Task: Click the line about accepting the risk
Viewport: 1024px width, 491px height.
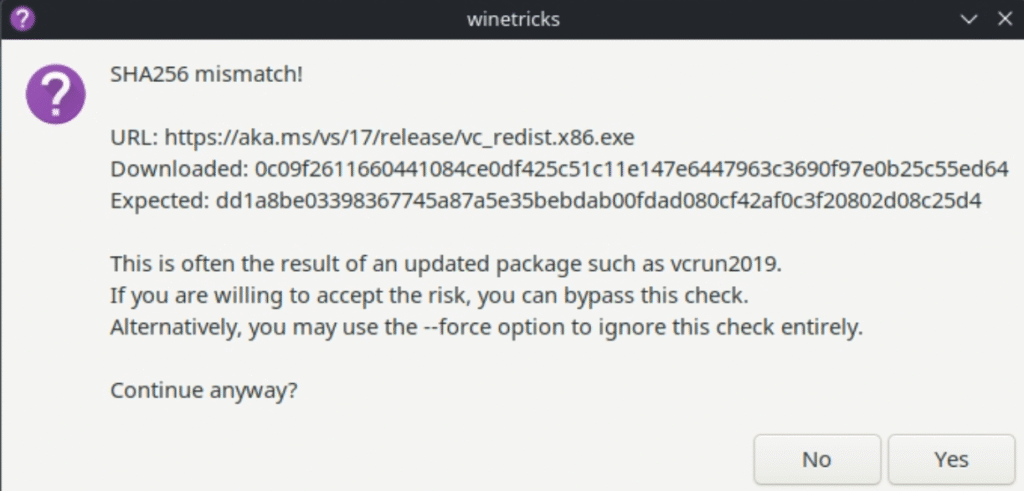Action: point(429,296)
